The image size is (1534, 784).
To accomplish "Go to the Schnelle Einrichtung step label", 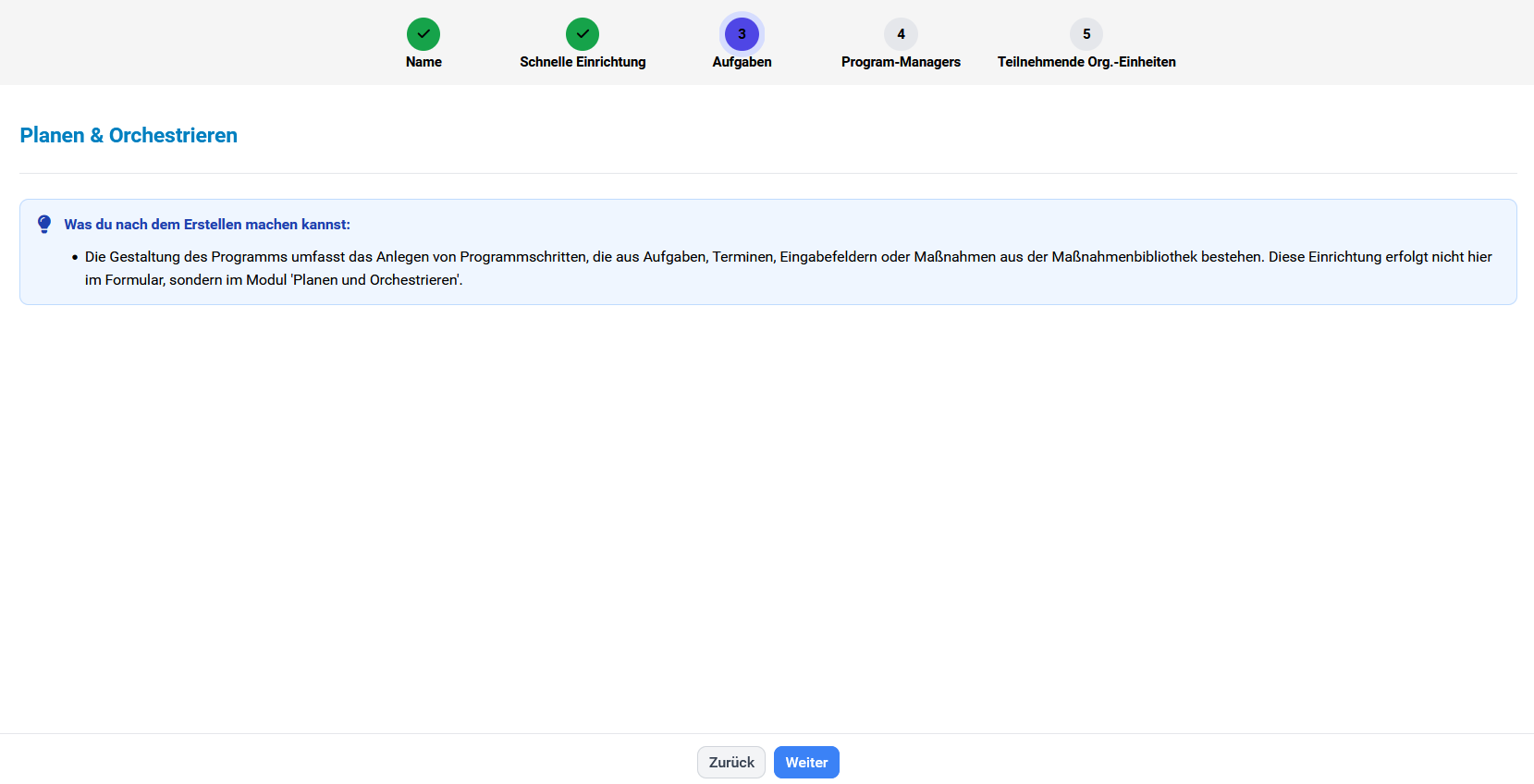I will 583,62.
